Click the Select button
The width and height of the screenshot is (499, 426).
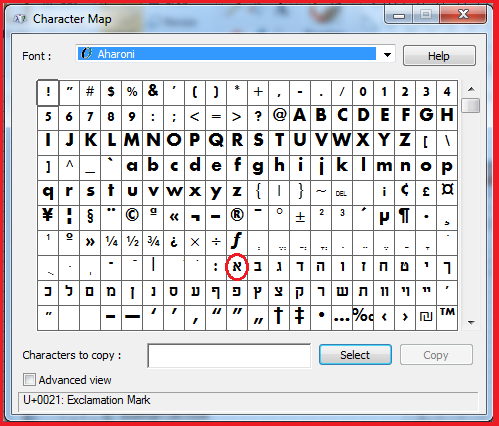click(355, 355)
